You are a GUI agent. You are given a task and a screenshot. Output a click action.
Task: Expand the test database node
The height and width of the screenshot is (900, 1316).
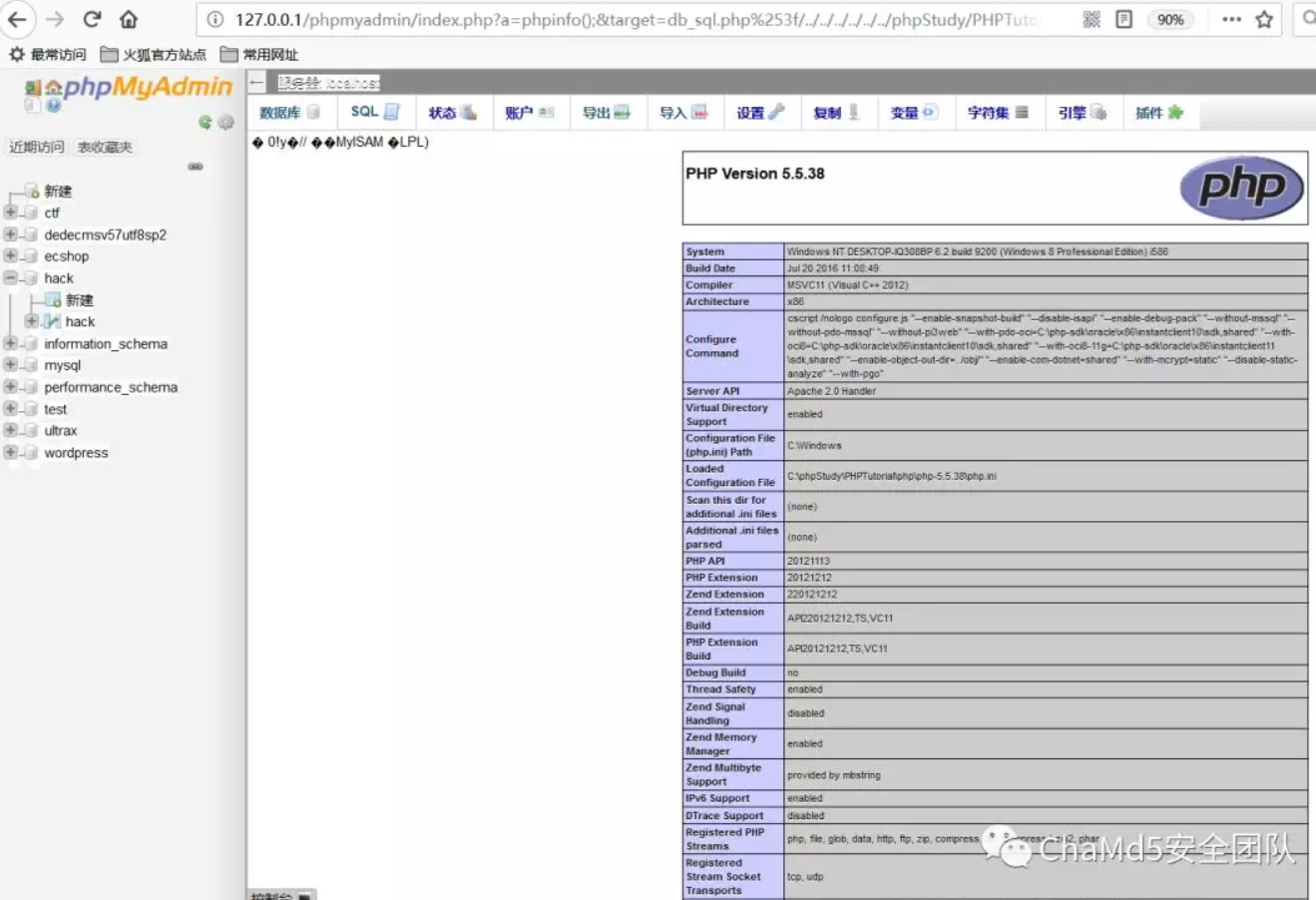point(10,409)
